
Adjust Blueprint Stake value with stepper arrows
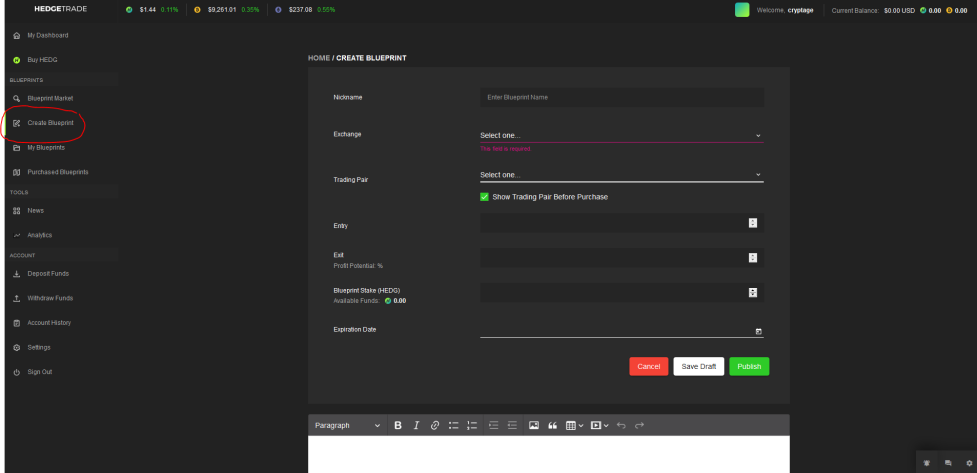(x=753, y=293)
